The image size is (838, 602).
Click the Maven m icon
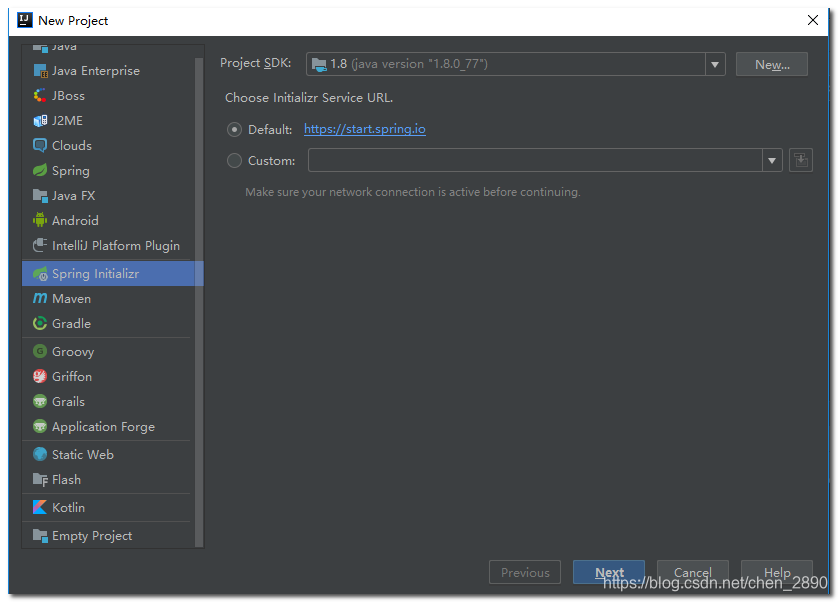tap(40, 298)
